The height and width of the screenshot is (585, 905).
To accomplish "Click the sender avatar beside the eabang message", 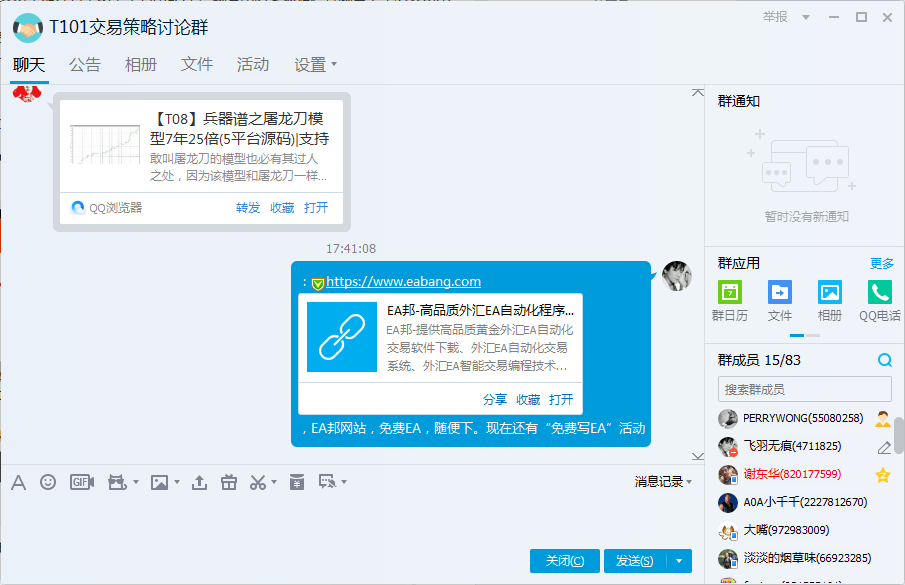I will click(x=676, y=276).
